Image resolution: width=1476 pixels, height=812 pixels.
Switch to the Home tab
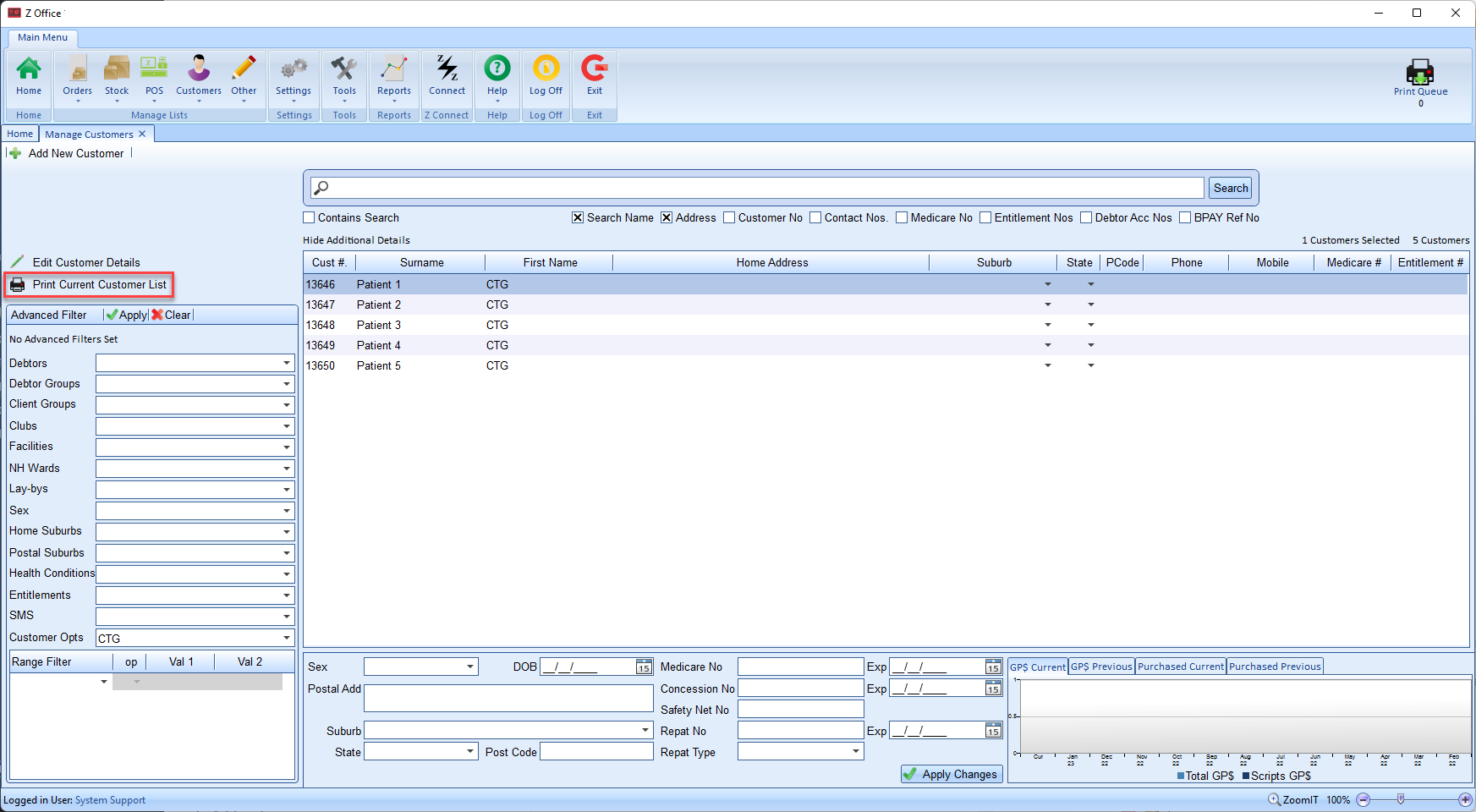(20, 134)
